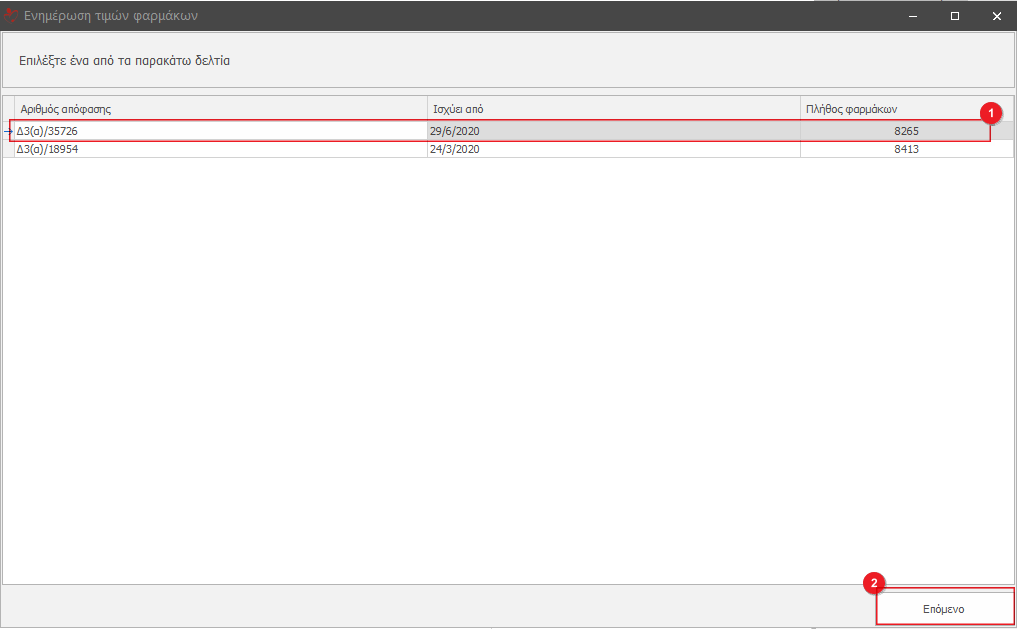Screen dimensions: 1017x629
Task: Maximize the drug price update window
Action: pyautogui.click(x=954, y=16)
